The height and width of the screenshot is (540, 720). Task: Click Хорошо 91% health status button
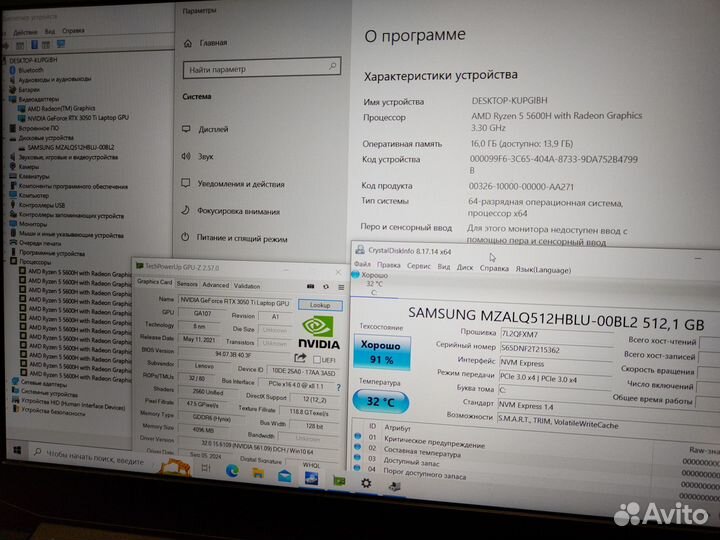(381, 353)
